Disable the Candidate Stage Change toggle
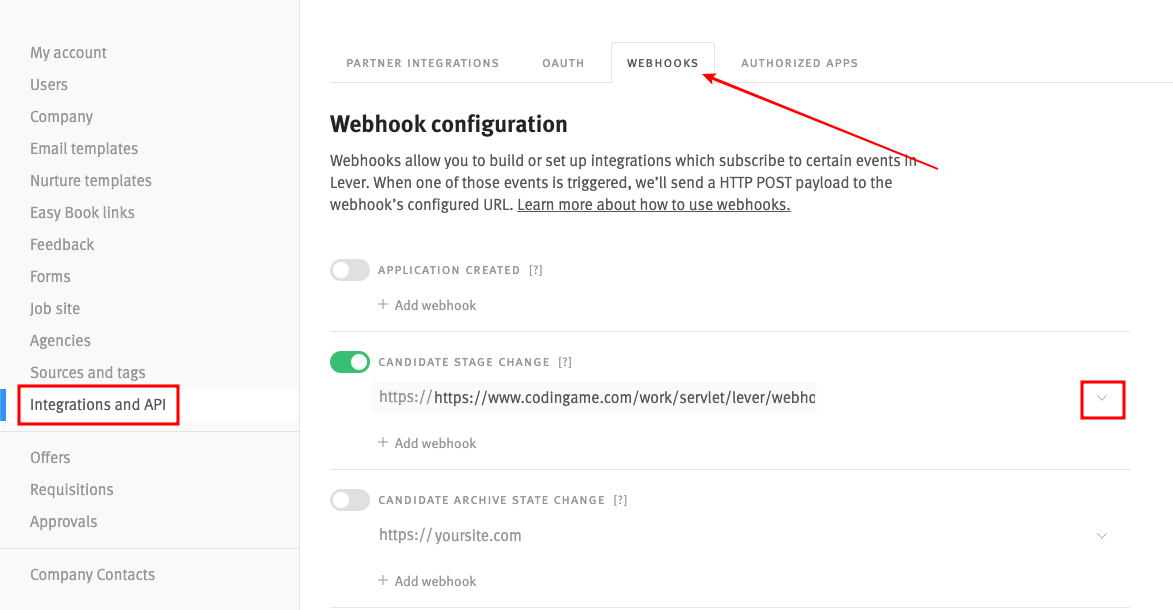This screenshot has height=610, width=1173. [350, 362]
